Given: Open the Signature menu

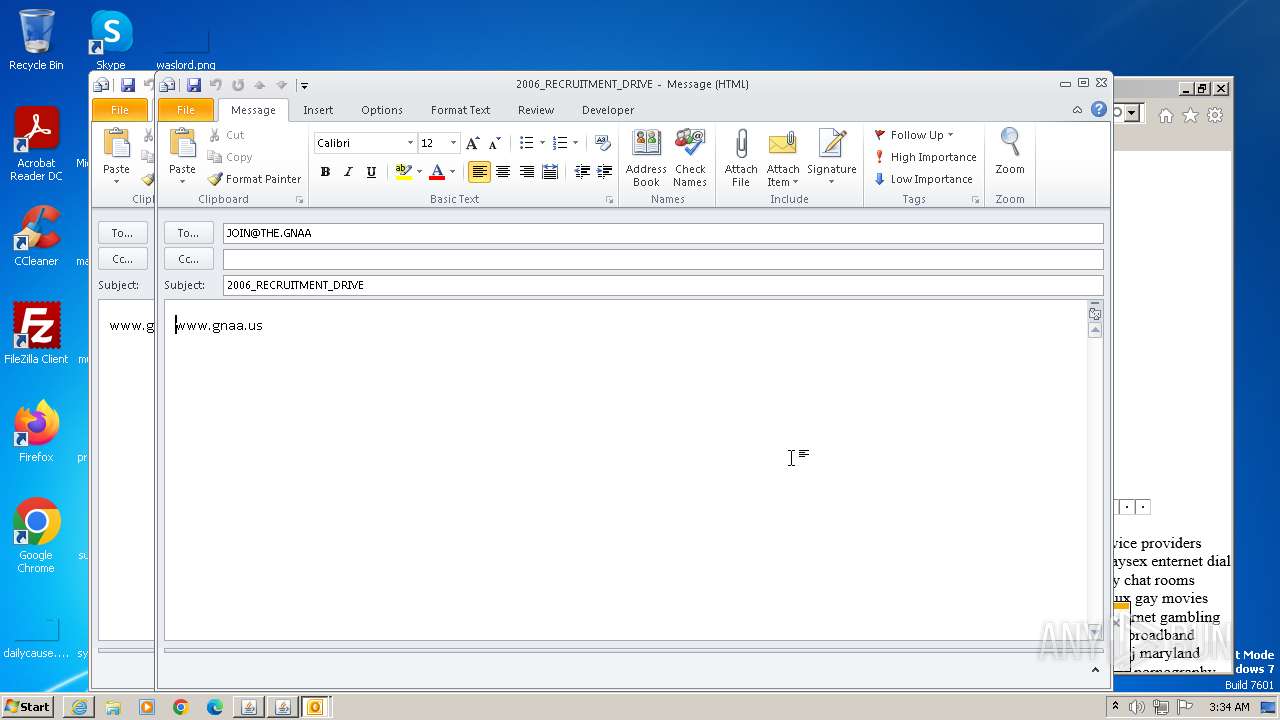Looking at the screenshot, I should click(x=832, y=158).
